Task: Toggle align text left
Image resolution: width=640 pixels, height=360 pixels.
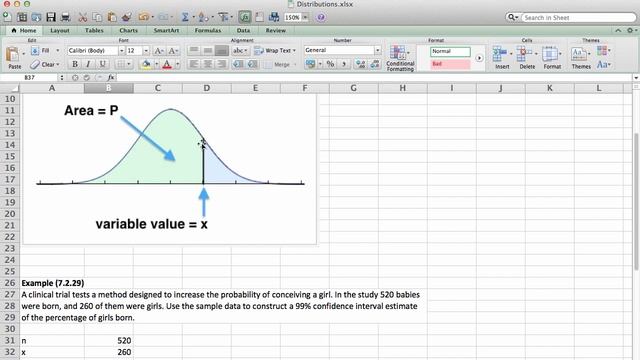Action: (194, 64)
